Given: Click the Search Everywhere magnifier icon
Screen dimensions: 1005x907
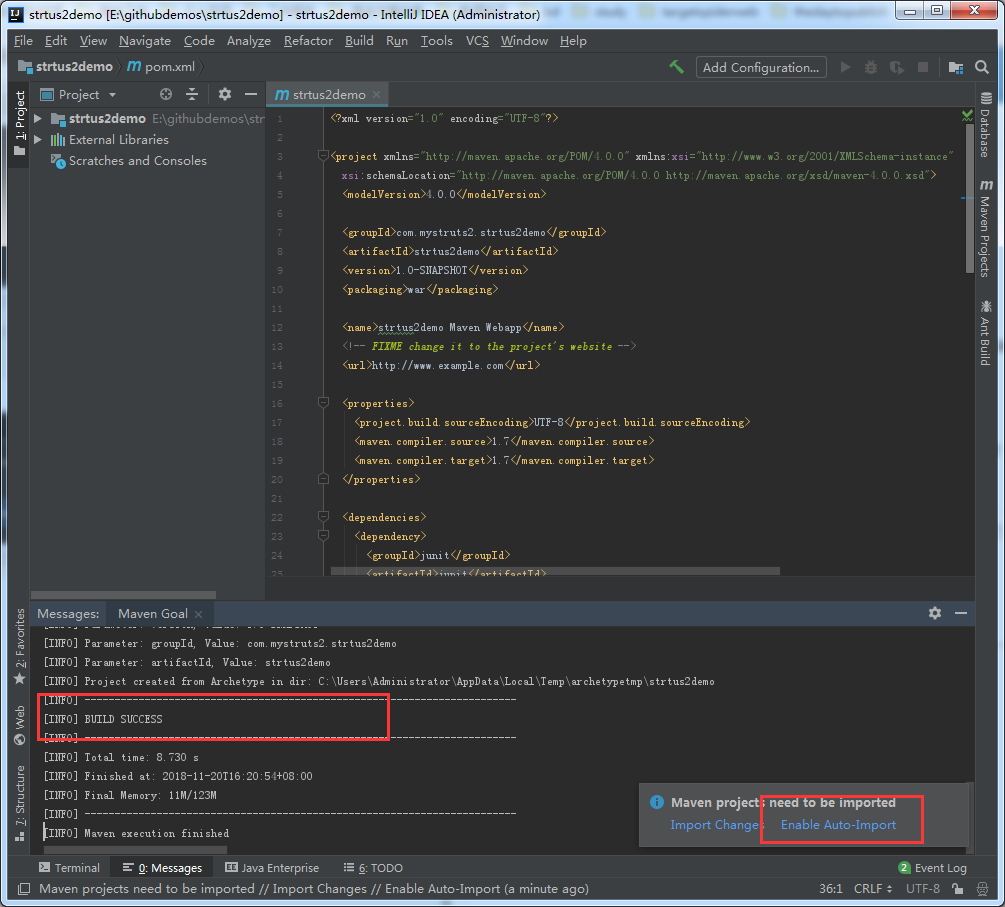Looking at the screenshot, I should [981, 67].
